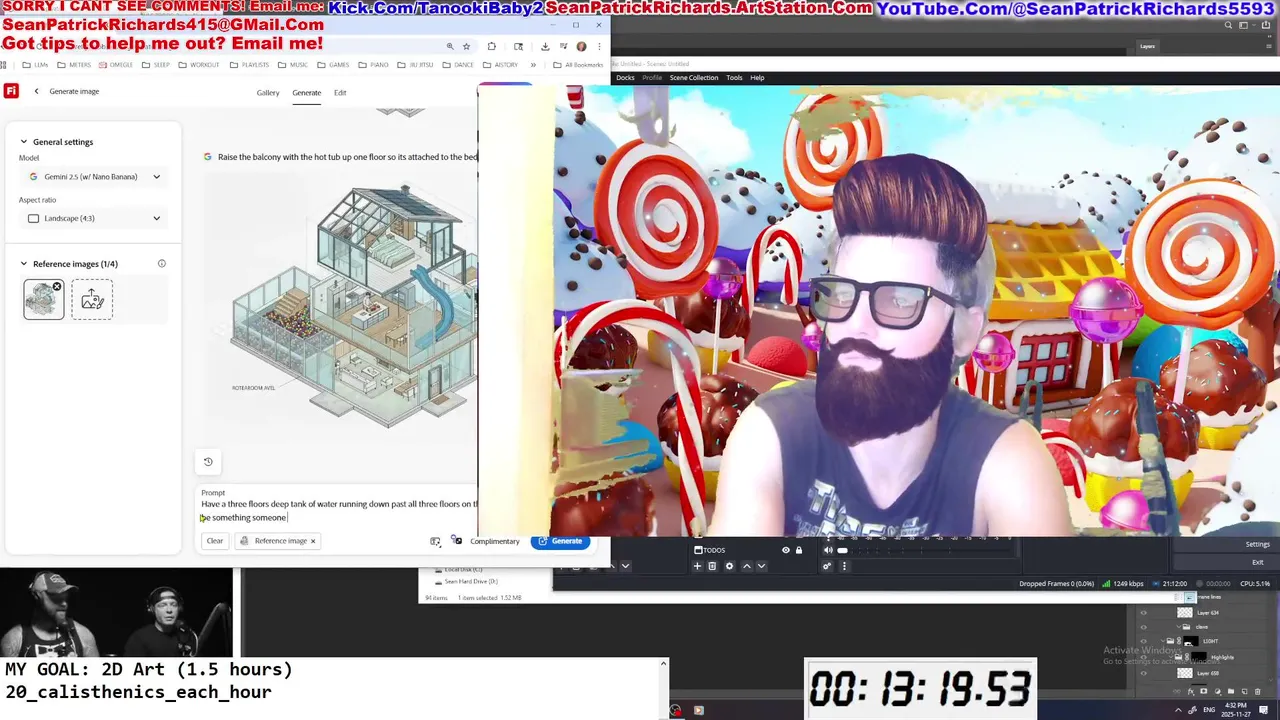Open the OBS Docks menu
This screenshot has width=1280, height=720.
click(625, 78)
